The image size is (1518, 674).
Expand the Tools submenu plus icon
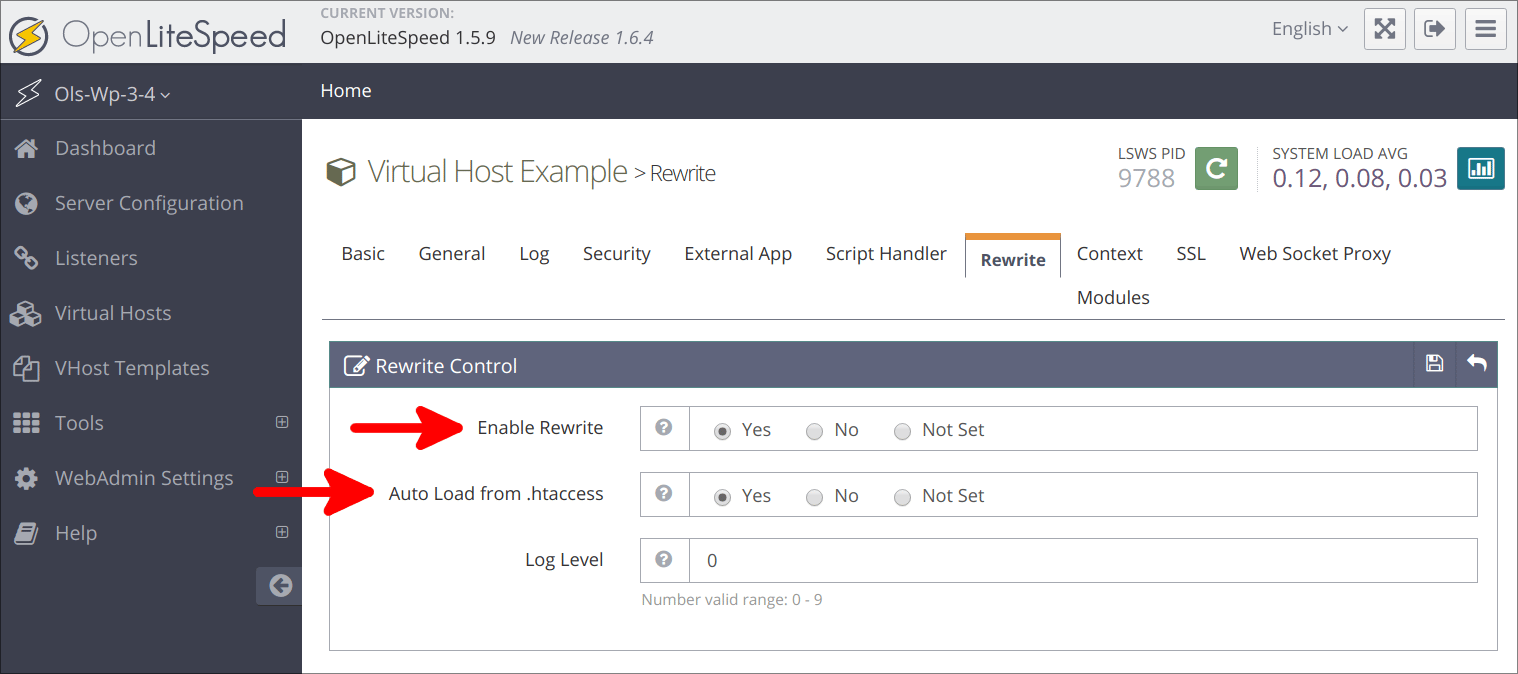pyautogui.click(x=282, y=422)
